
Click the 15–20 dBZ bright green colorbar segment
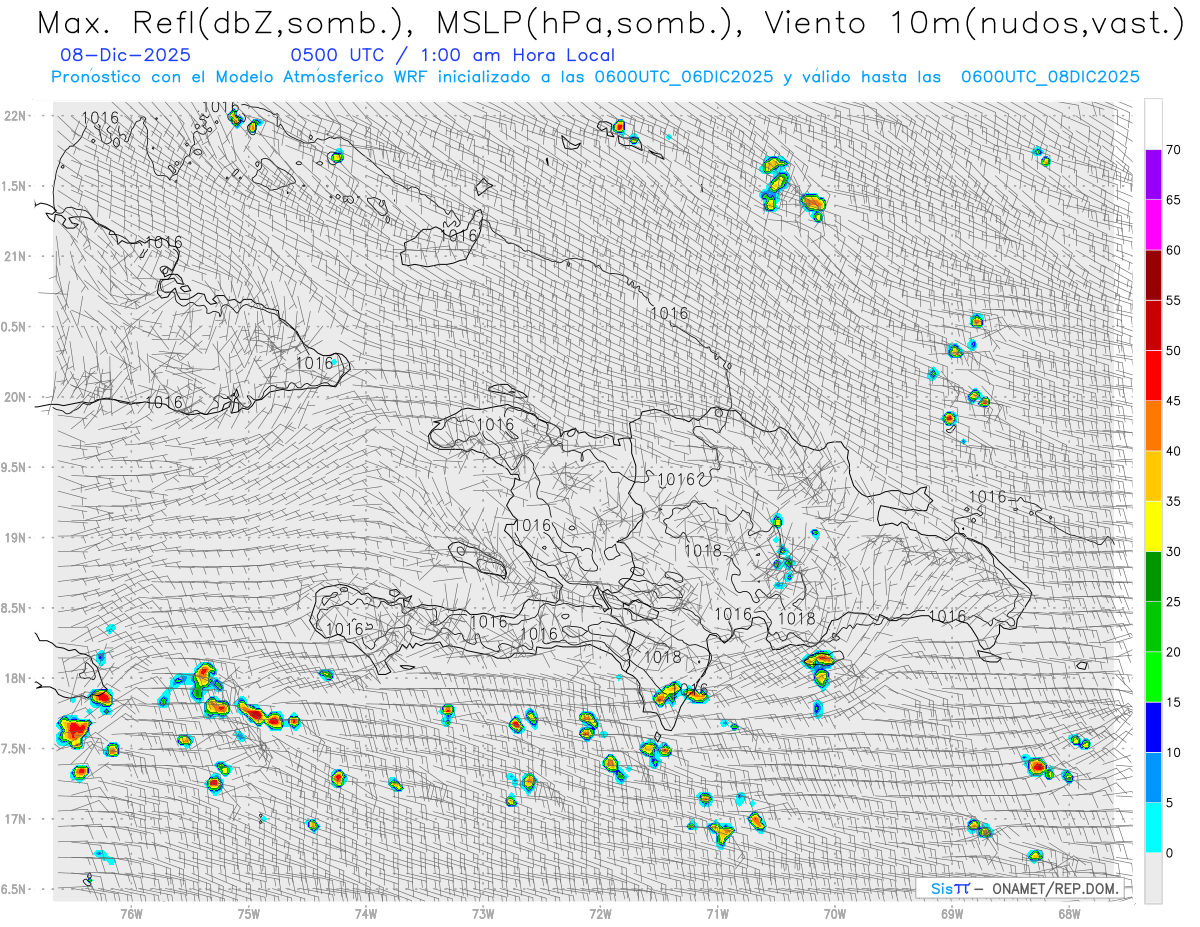click(1153, 677)
